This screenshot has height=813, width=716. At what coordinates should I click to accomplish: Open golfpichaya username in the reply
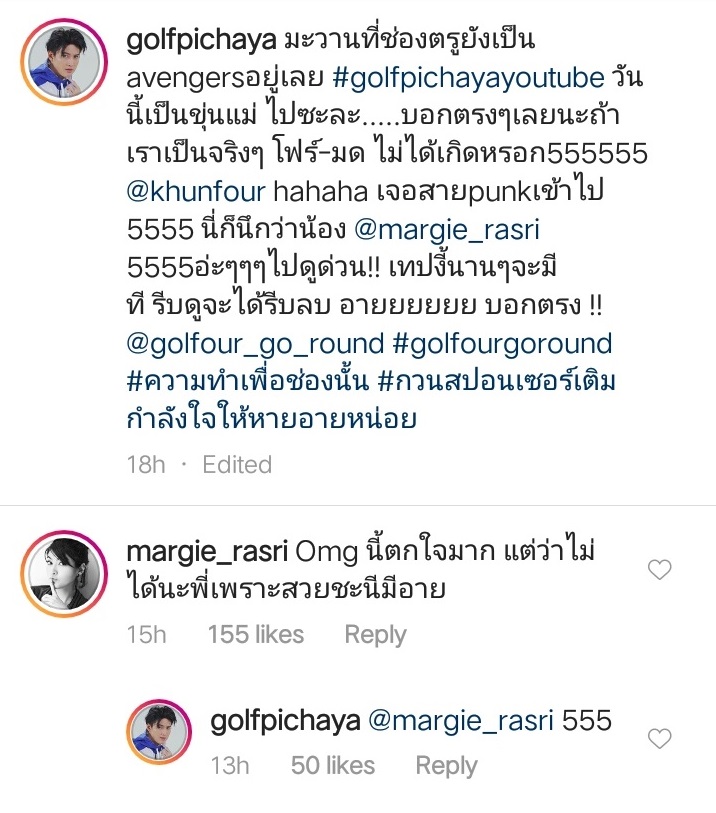pos(285,722)
